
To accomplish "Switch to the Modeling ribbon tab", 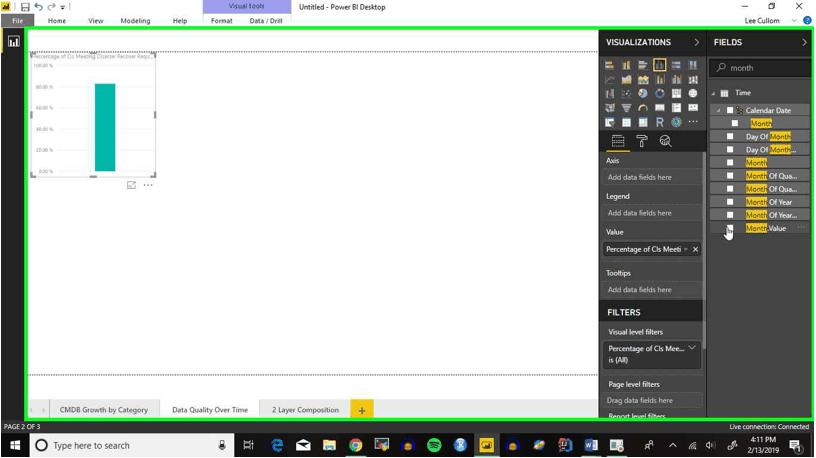I will [x=135, y=21].
